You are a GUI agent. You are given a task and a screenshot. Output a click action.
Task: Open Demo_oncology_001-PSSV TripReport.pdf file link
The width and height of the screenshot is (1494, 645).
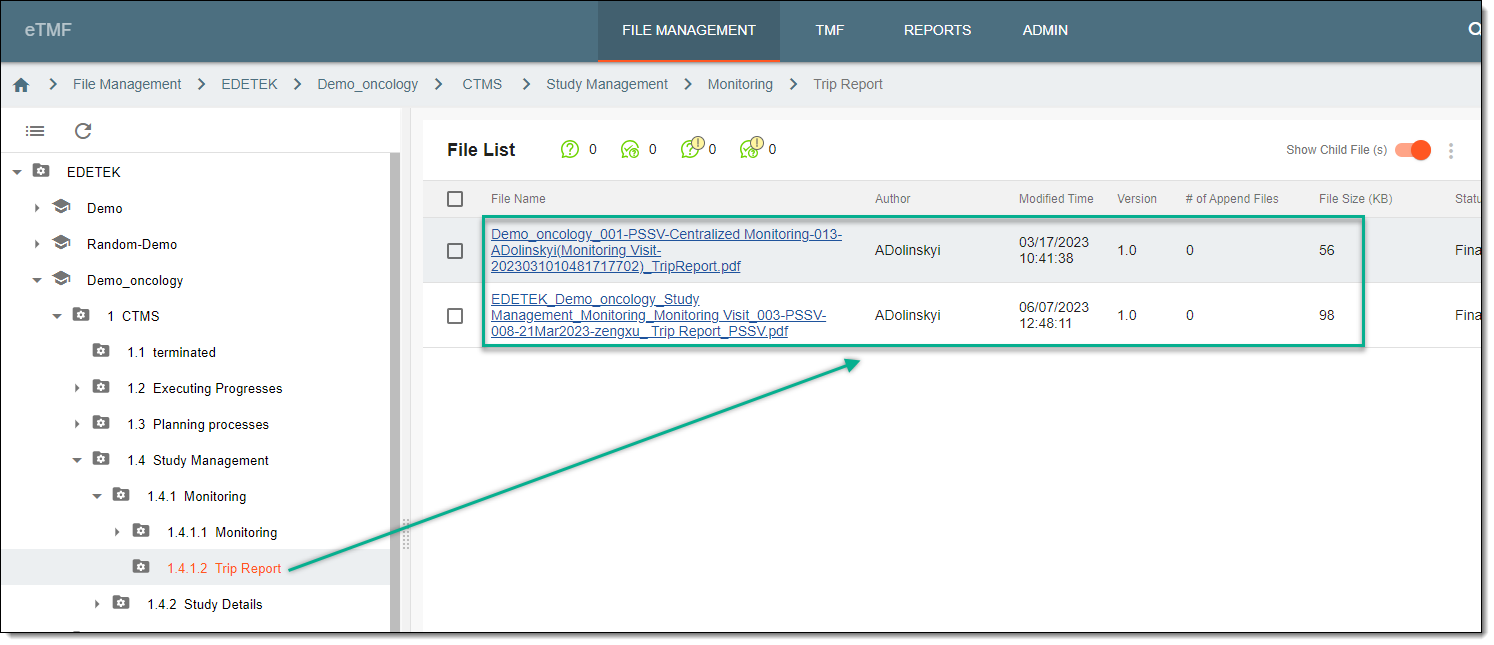(666, 250)
